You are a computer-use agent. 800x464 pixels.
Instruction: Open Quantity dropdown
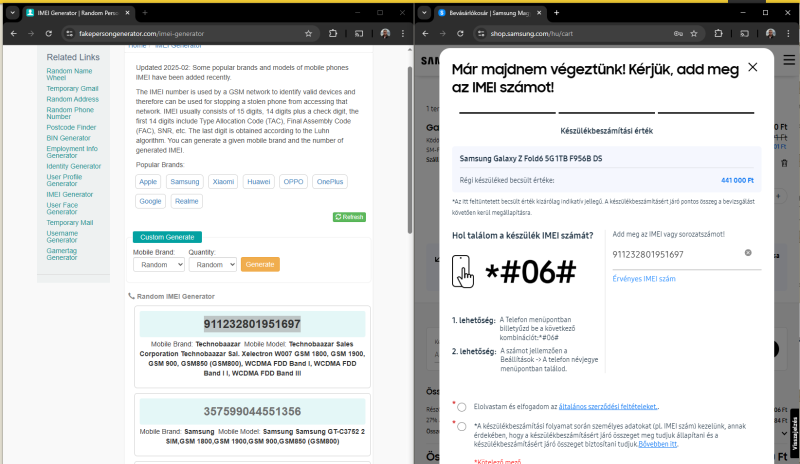(x=212, y=264)
